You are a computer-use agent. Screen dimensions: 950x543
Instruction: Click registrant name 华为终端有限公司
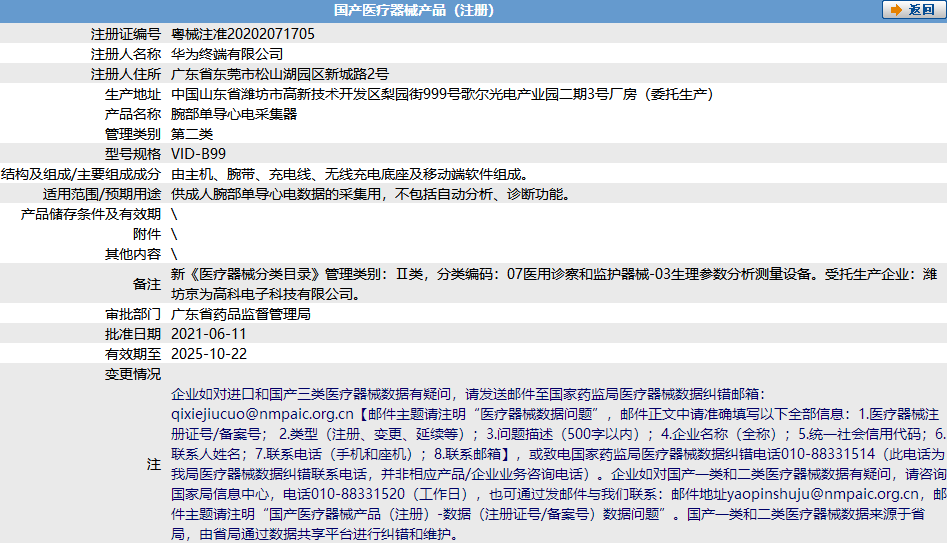click(x=227, y=53)
